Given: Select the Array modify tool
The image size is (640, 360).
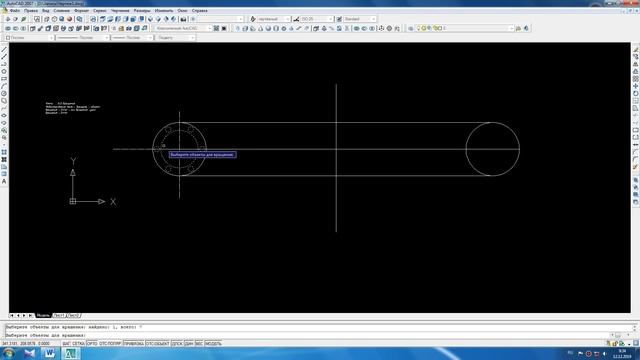Looking at the screenshot, I should [x=636, y=79].
